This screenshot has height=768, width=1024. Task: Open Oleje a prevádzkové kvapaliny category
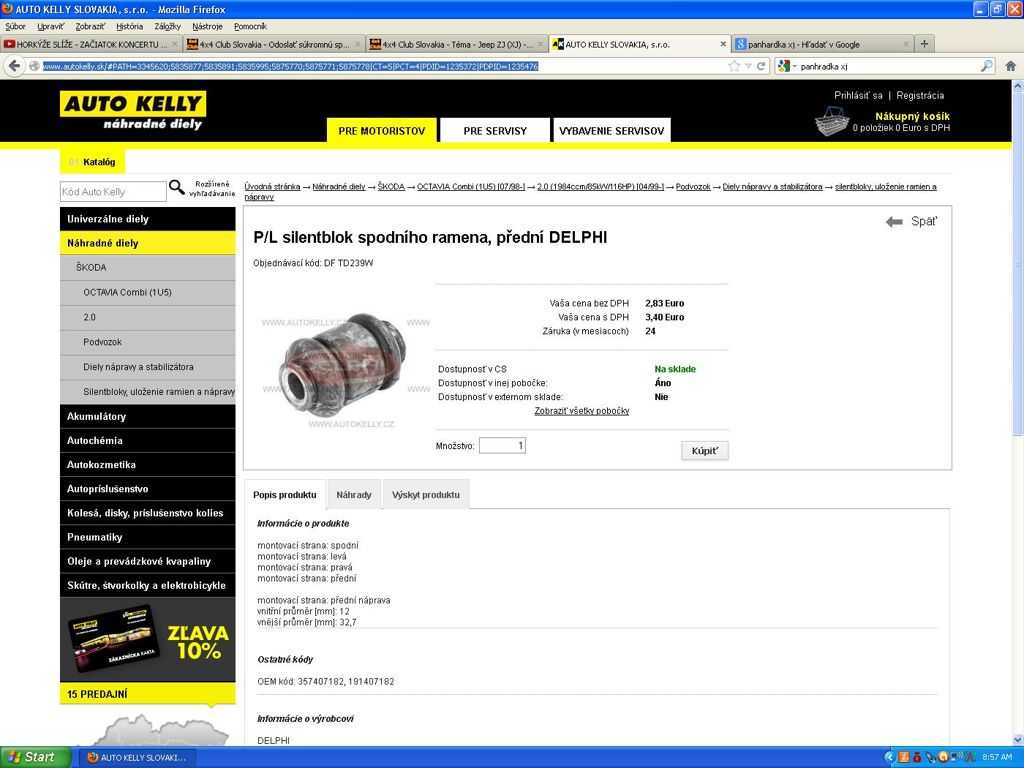[148, 561]
